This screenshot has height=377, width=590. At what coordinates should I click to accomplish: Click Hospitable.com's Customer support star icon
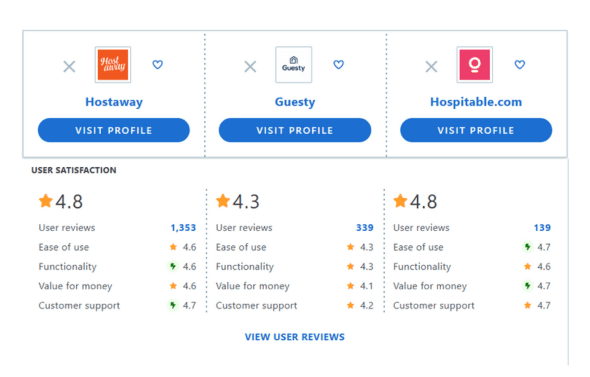point(528,305)
